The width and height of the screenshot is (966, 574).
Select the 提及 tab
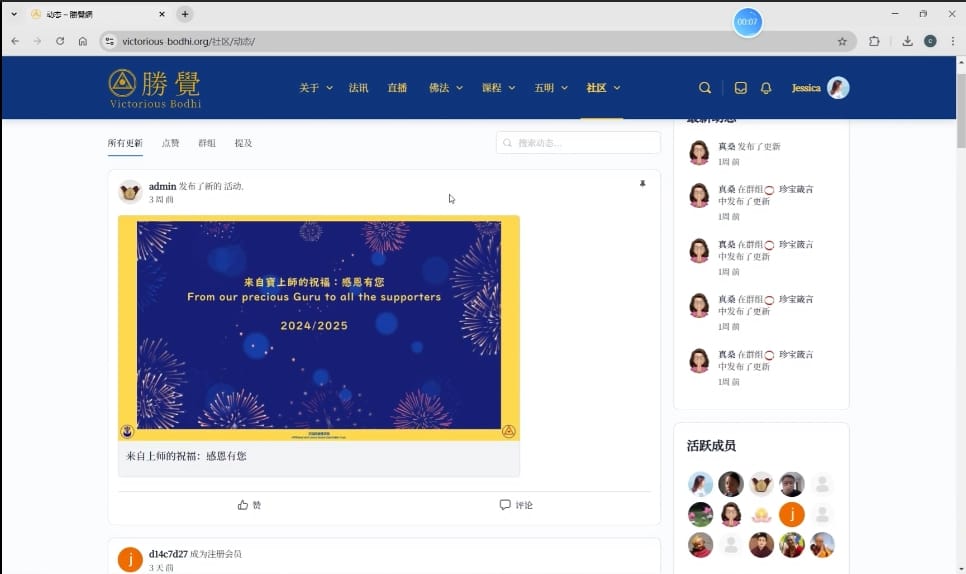[243, 143]
